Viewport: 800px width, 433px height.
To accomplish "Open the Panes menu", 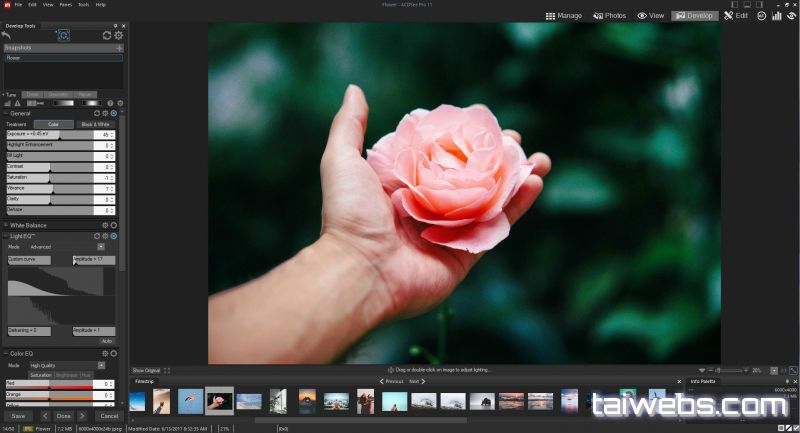I will (x=64, y=5).
